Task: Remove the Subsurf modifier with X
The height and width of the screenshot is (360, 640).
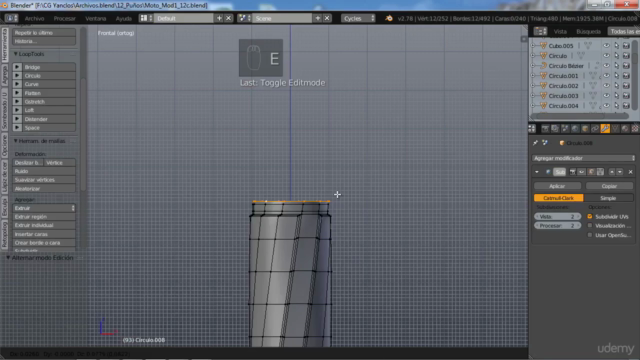Action: point(631,172)
